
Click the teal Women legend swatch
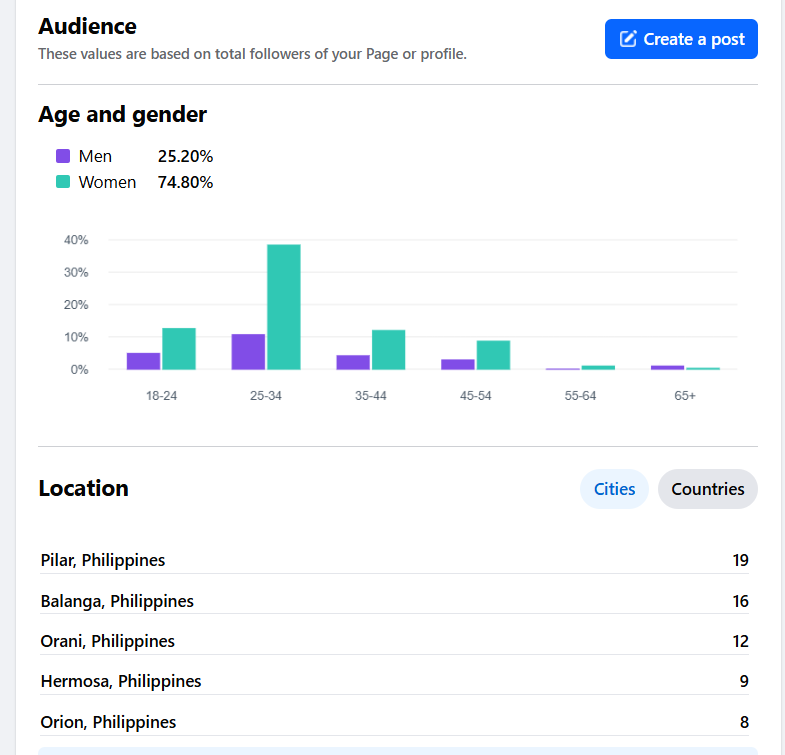click(x=63, y=182)
